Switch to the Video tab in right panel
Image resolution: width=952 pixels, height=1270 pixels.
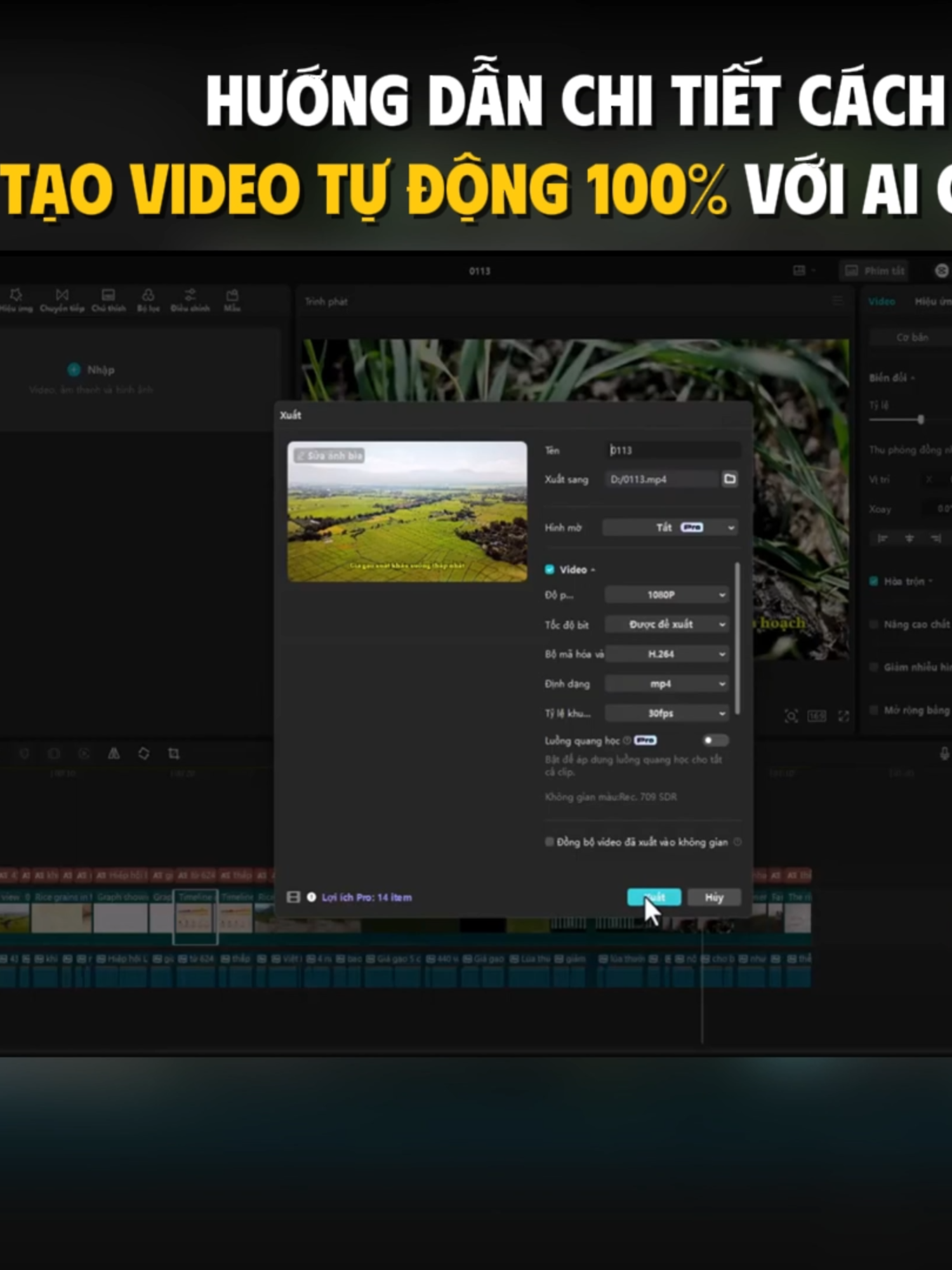882,302
